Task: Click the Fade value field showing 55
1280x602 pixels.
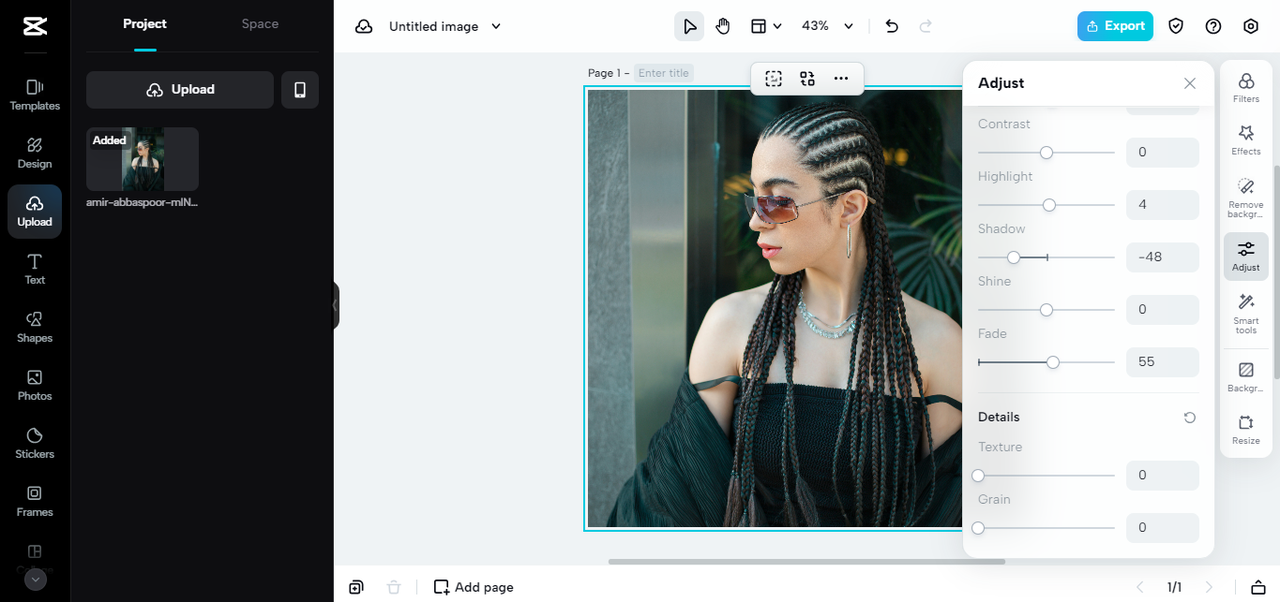Action: 1162,362
